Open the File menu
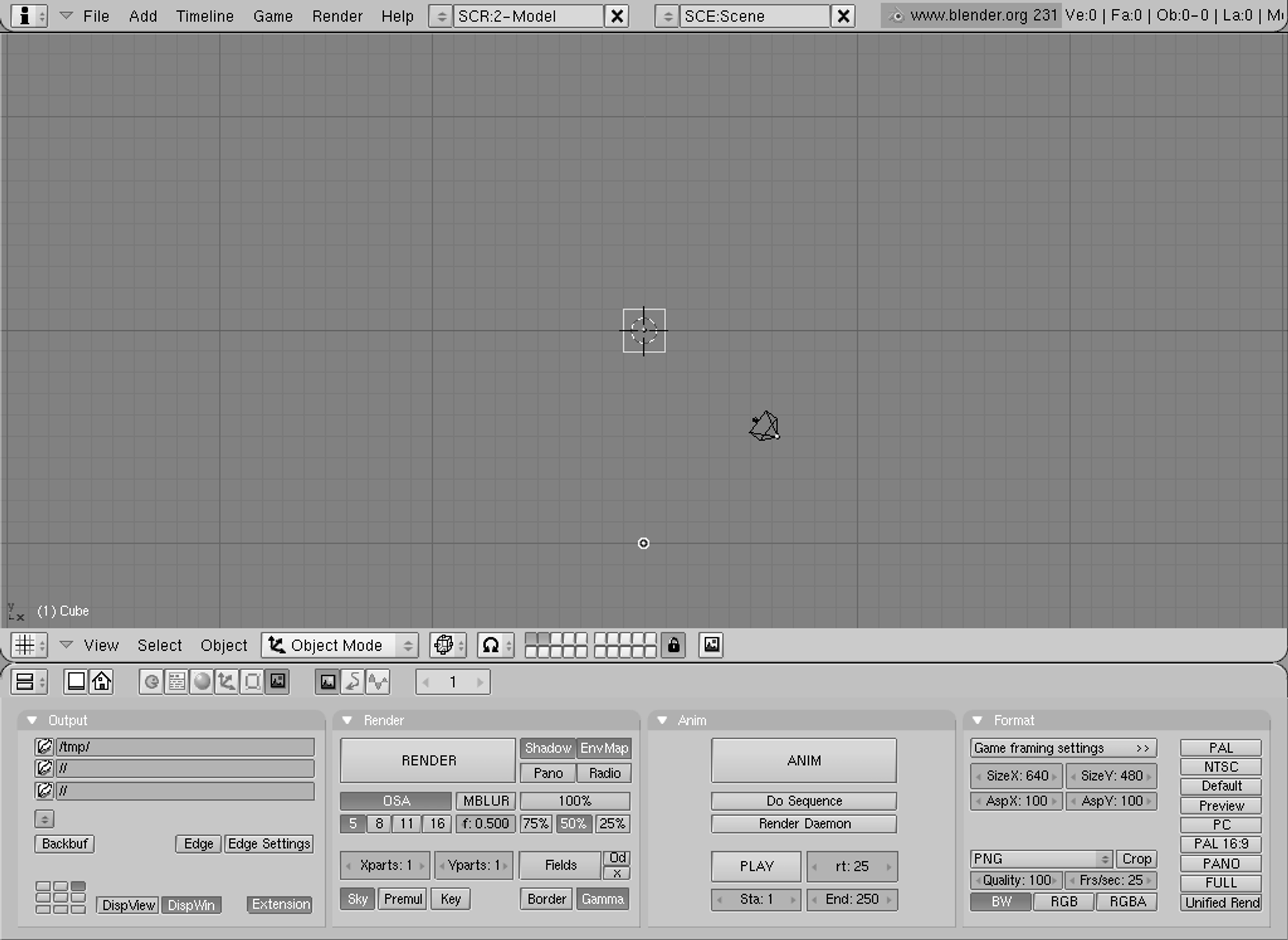Viewport: 1288px width, 940px height. (96, 16)
